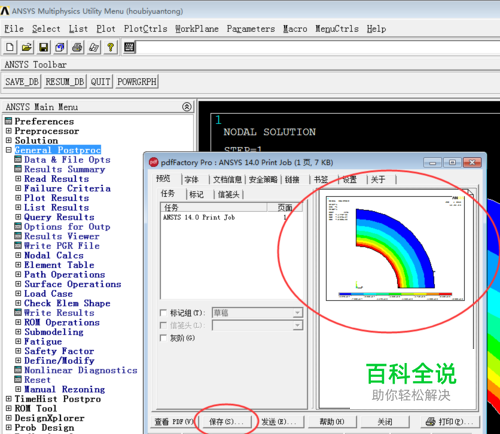Click the question mark Help icon
The width and height of the screenshot is (500, 434).
111,47
